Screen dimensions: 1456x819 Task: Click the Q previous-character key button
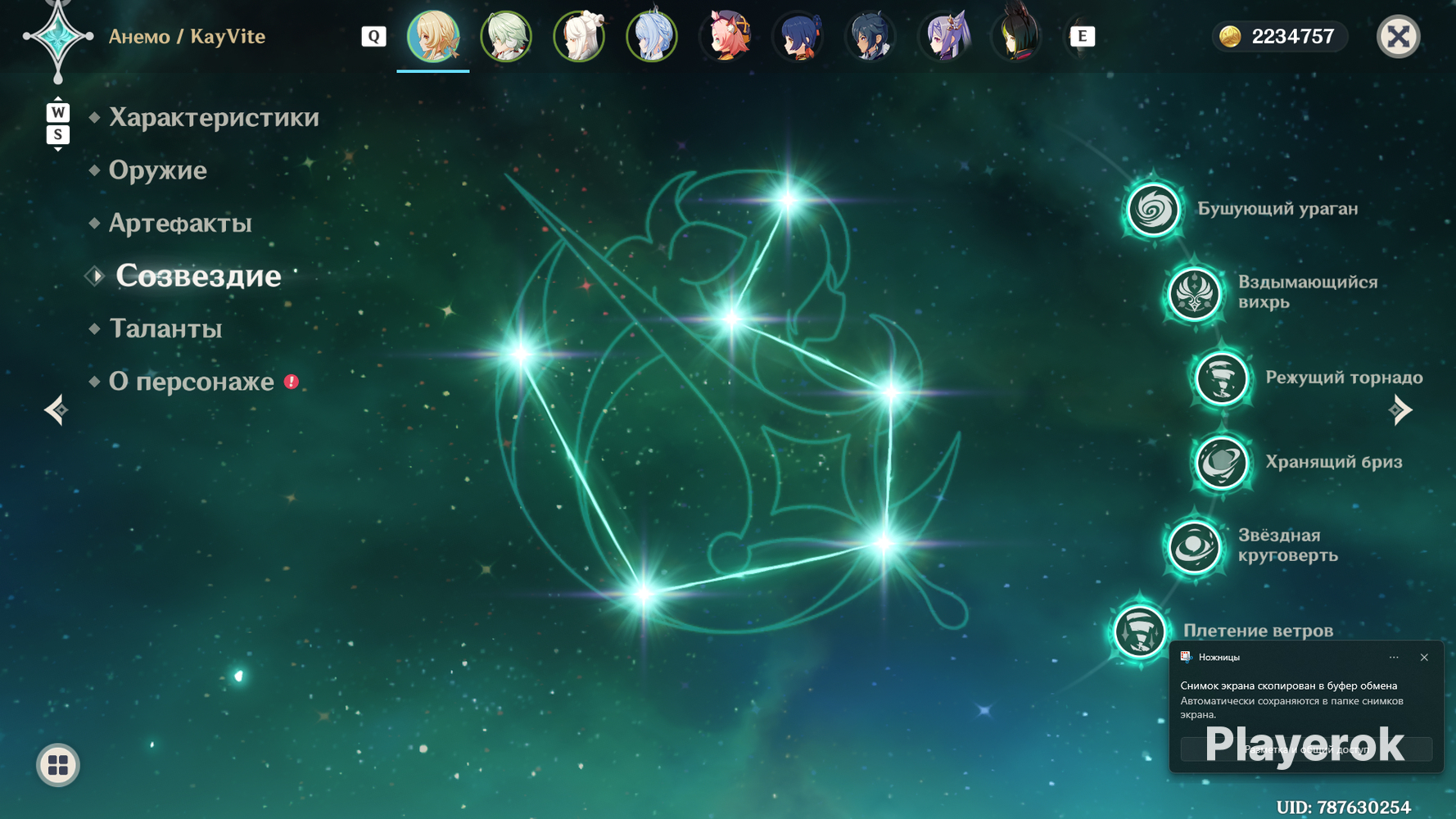(x=373, y=36)
